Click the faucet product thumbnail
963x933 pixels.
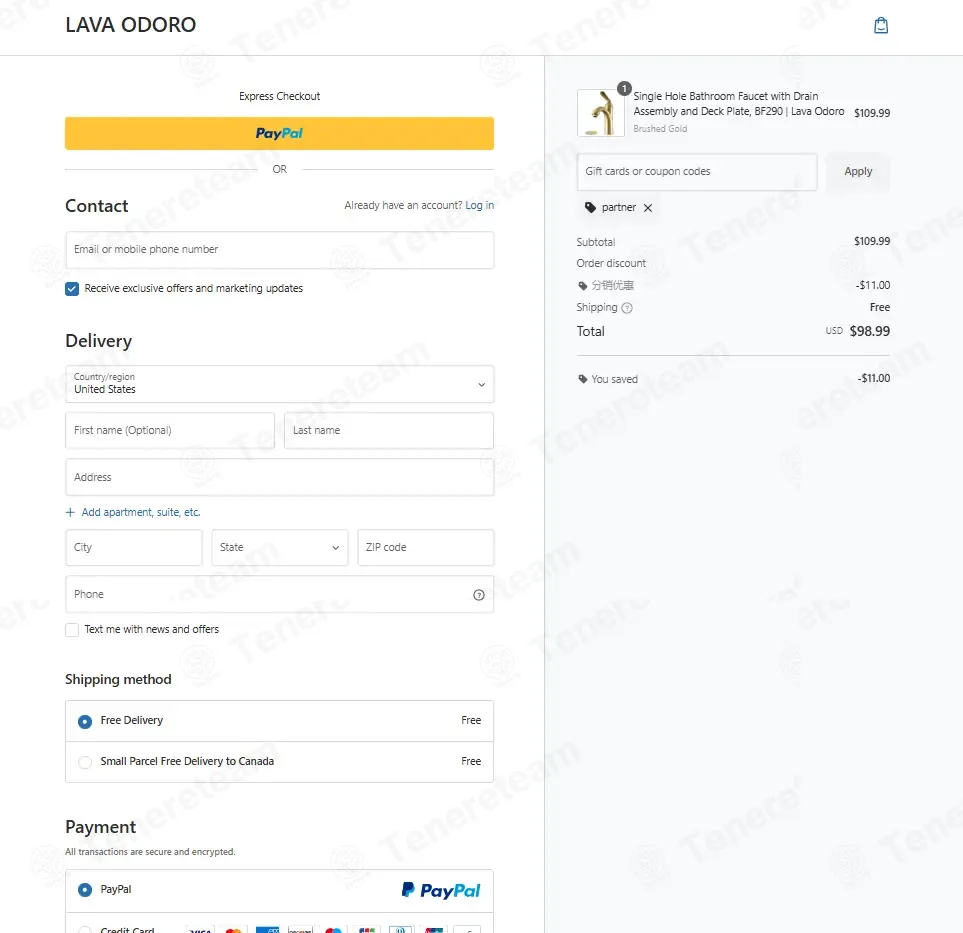[x=601, y=113]
